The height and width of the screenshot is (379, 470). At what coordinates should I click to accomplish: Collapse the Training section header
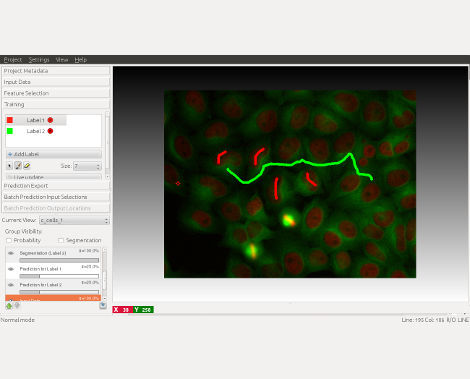tap(56, 104)
